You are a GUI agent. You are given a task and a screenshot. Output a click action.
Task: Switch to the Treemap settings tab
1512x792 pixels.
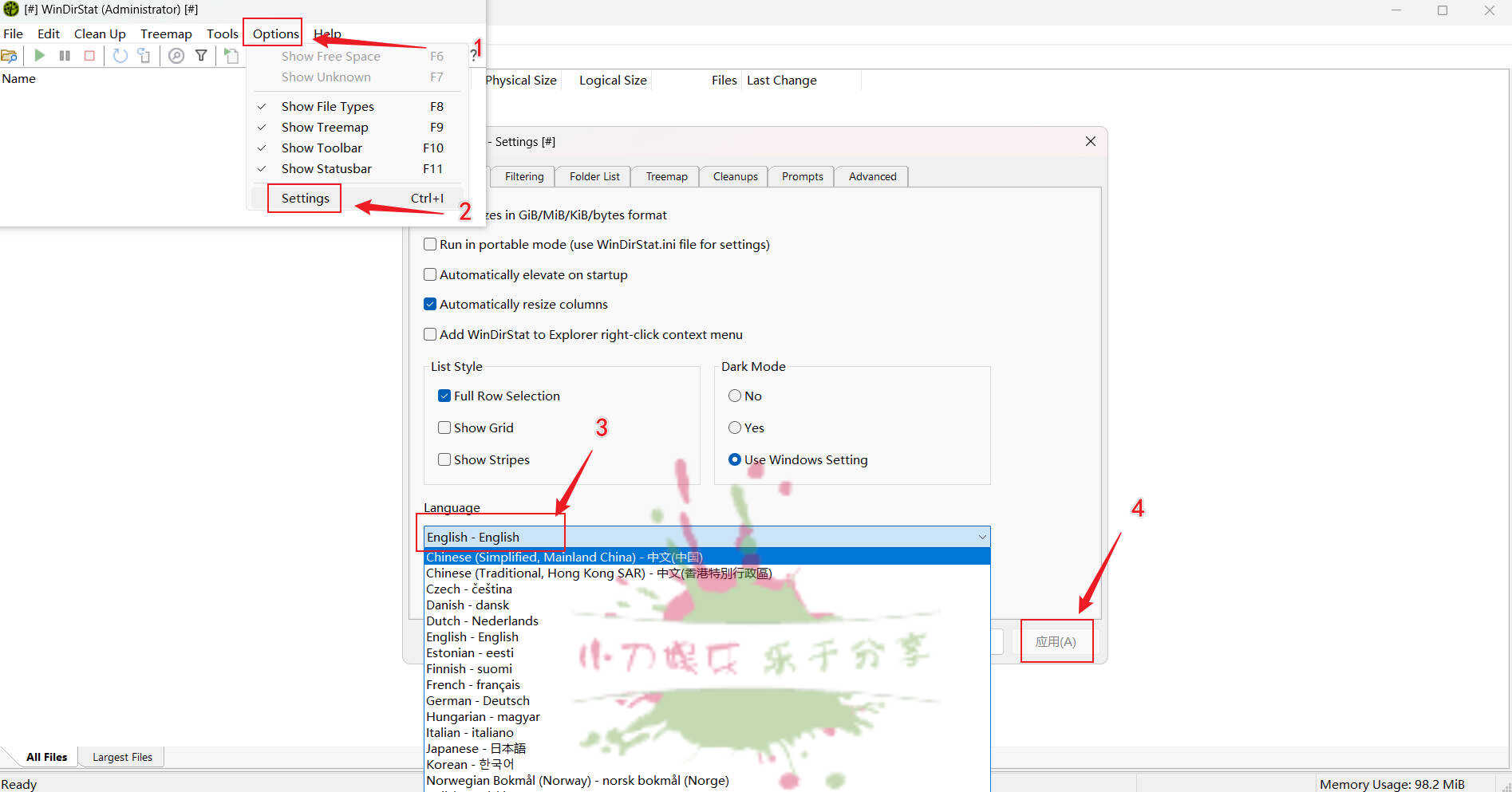point(666,177)
